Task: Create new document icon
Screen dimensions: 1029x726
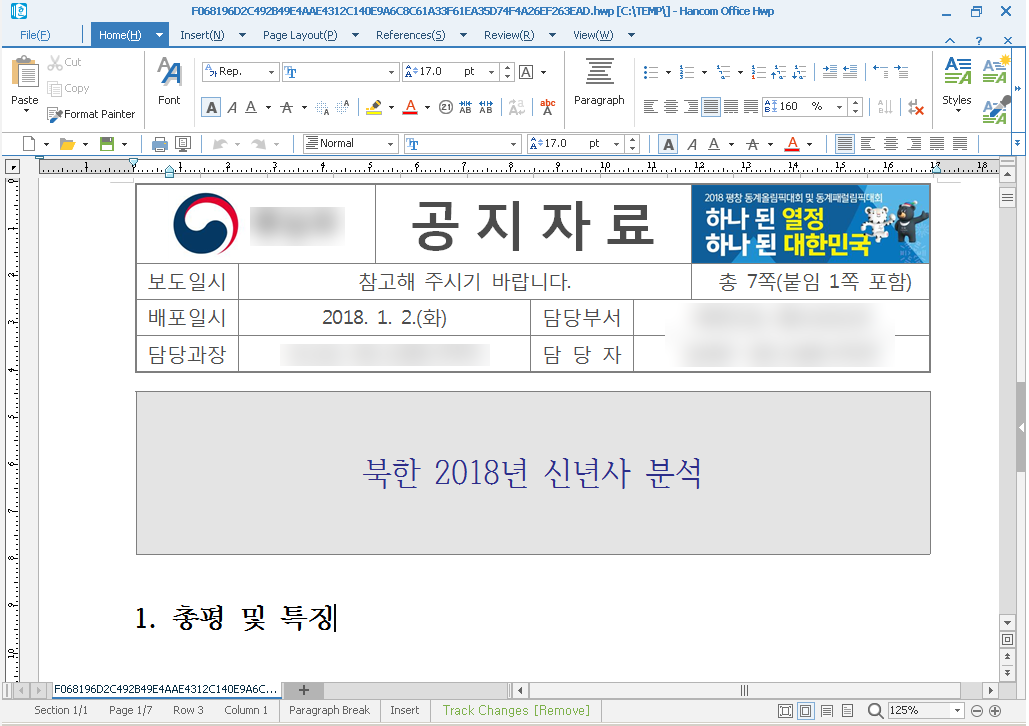Action: 29,144
